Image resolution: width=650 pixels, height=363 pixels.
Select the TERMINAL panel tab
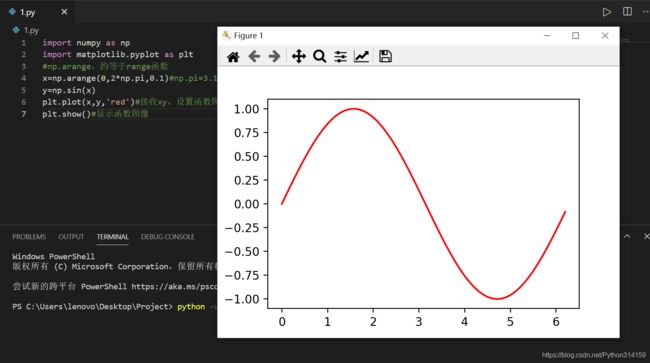[x=112, y=237]
